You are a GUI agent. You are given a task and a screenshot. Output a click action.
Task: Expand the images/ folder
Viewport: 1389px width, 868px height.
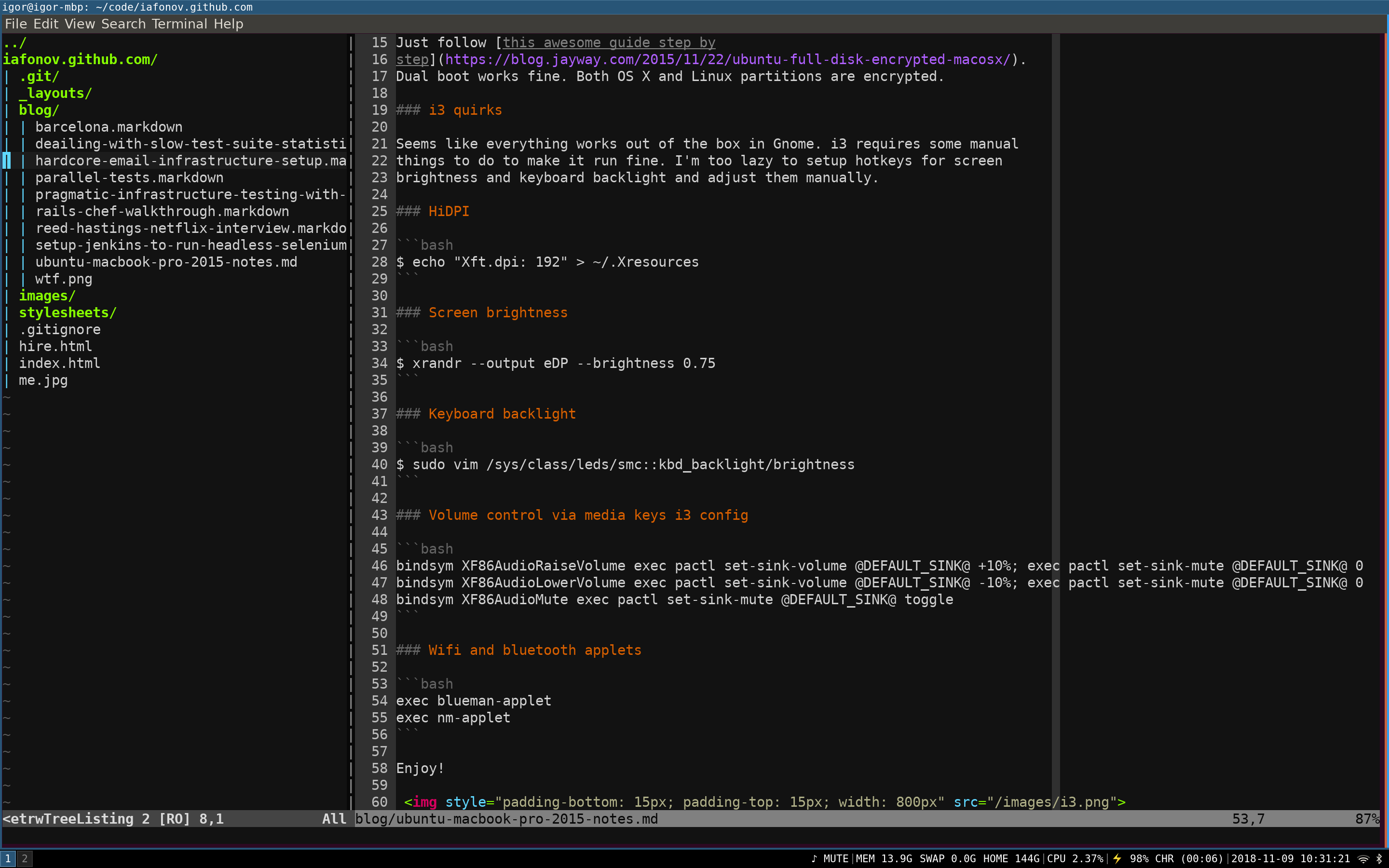tap(47, 296)
